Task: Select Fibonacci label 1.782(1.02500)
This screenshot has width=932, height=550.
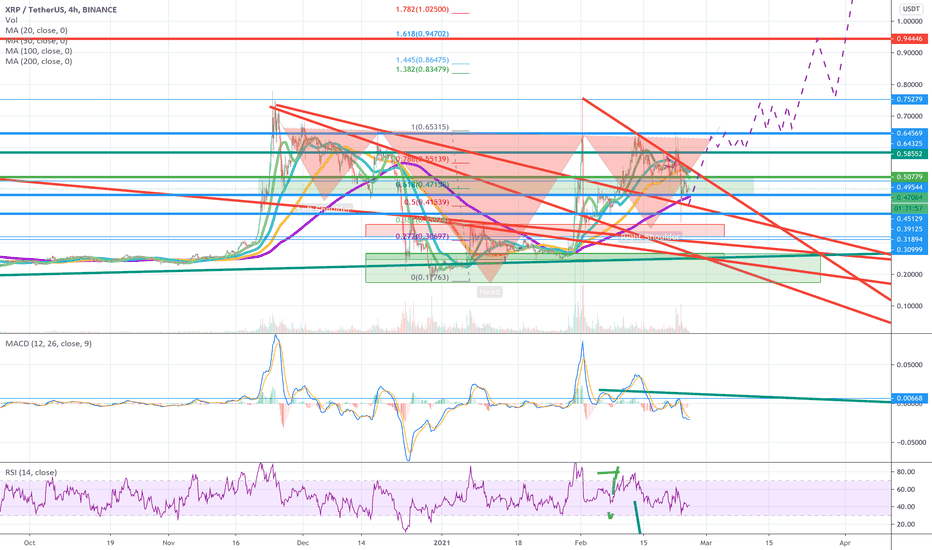Action: pyautogui.click(x=423, y=10)
